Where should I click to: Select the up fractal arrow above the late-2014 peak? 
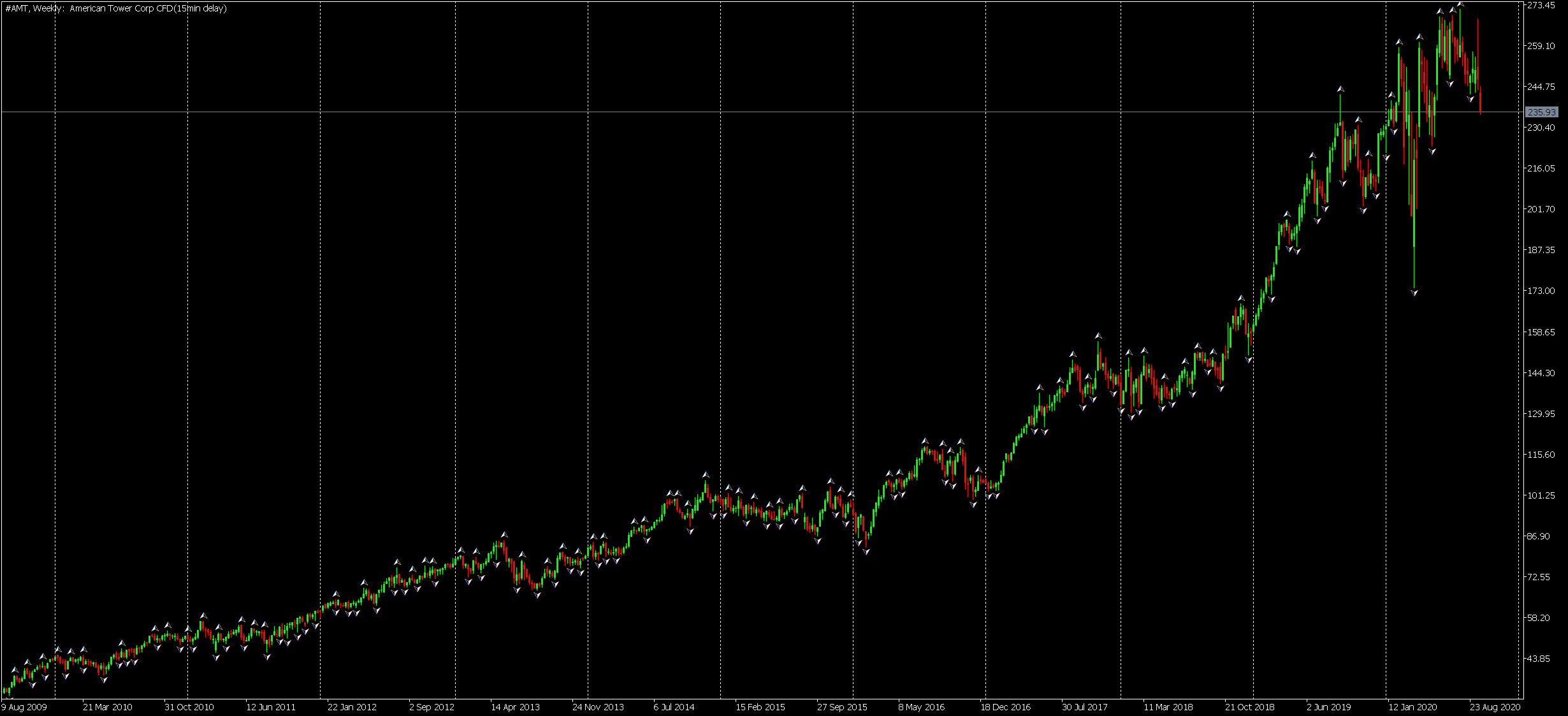pos(706,475)
